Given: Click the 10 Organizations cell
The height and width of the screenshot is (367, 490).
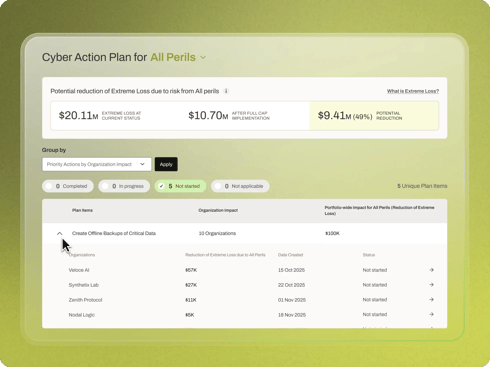Looking at the screenshot, I should pos(217,233).
